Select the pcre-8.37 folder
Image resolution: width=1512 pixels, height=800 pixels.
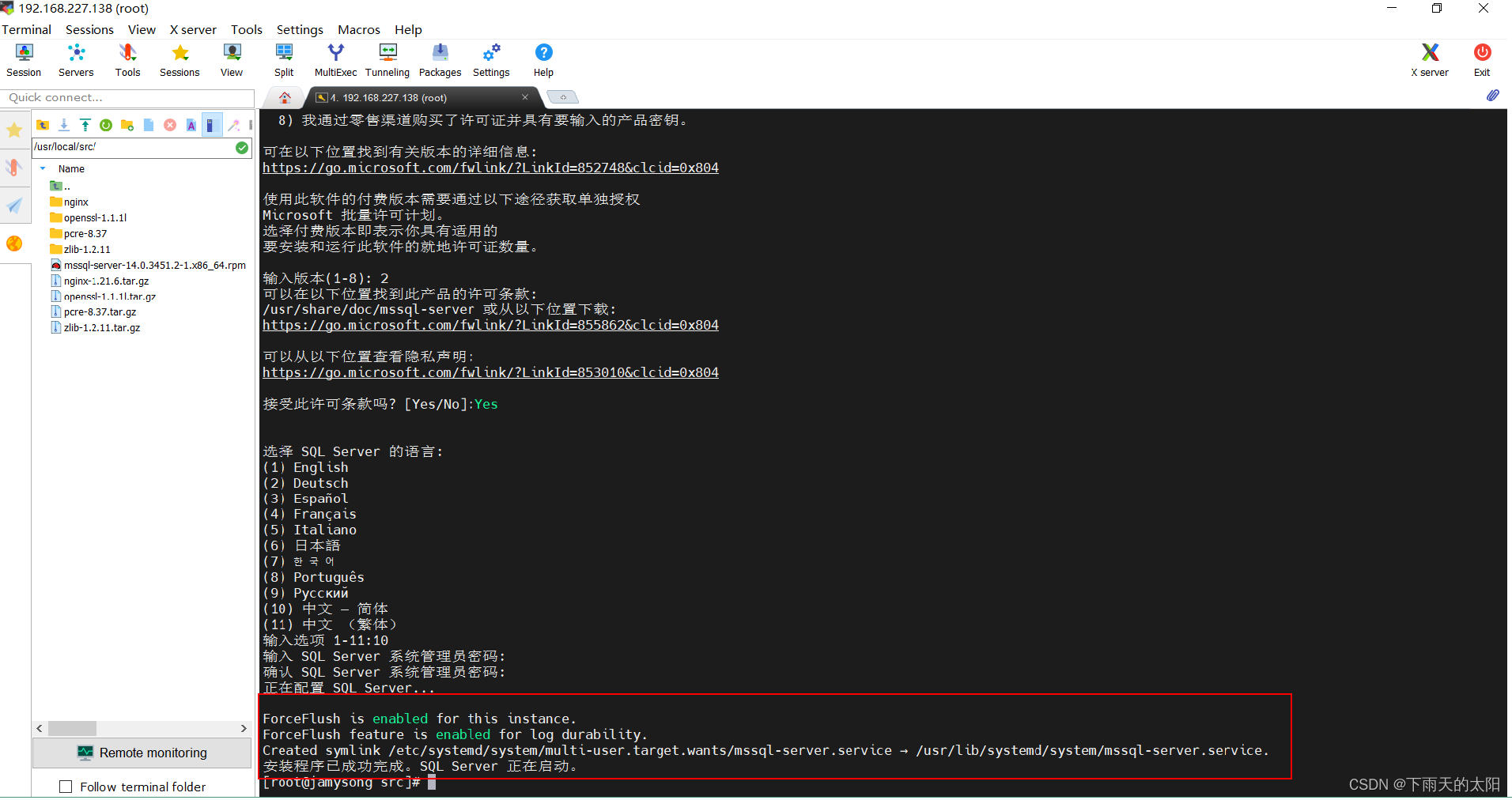pyautogui.click(x=78, y=234)
